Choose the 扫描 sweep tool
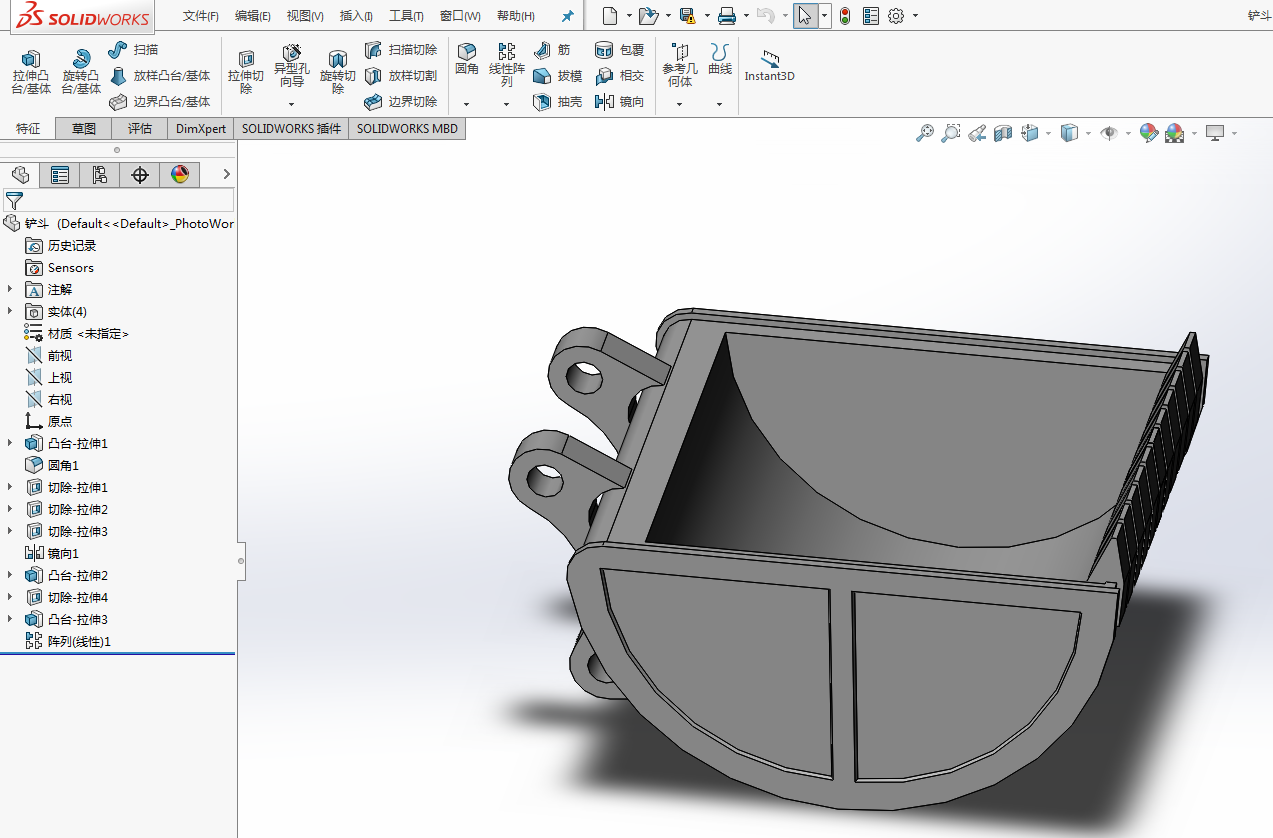This screenshot has height=838, width=1273. coord(133,49)
